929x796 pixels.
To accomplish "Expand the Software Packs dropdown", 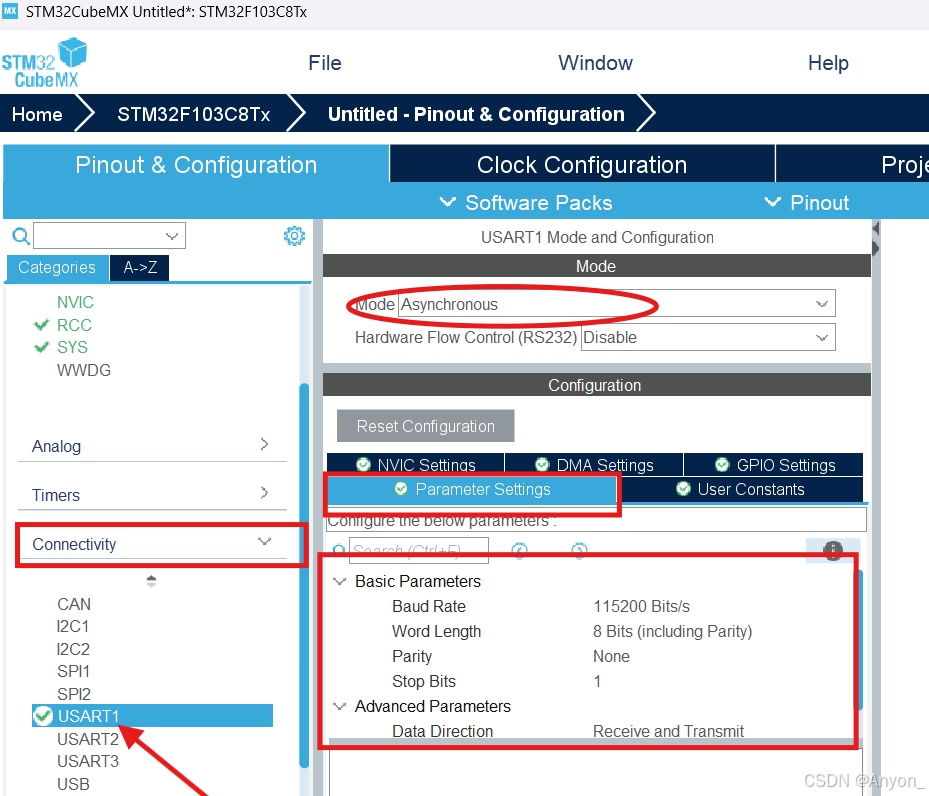I will coord(526,203).
